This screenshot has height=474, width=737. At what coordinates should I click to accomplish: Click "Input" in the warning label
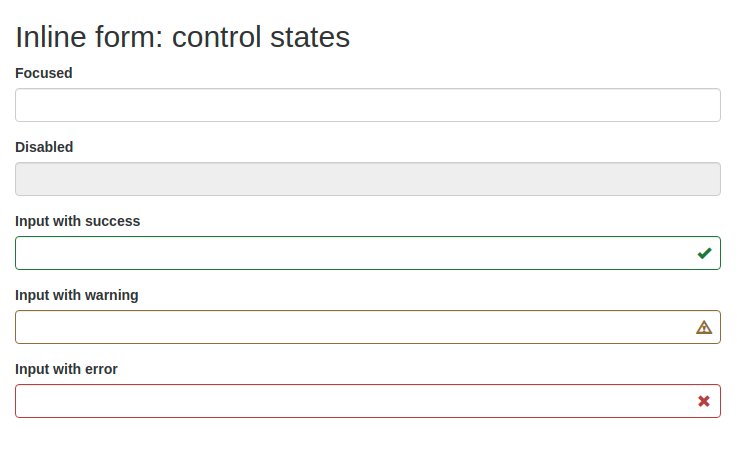33,295
